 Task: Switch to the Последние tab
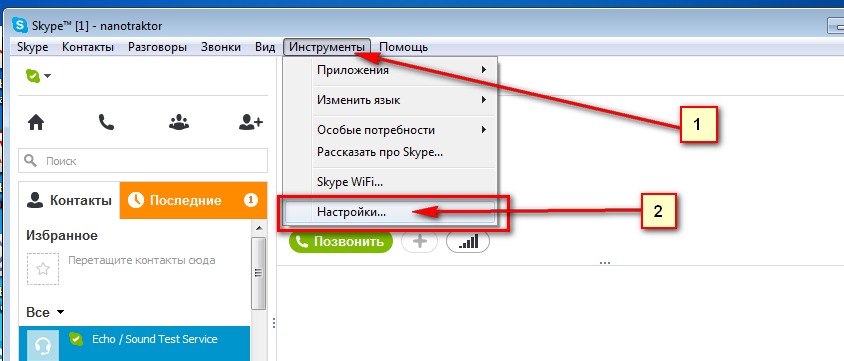click(193, 201)
